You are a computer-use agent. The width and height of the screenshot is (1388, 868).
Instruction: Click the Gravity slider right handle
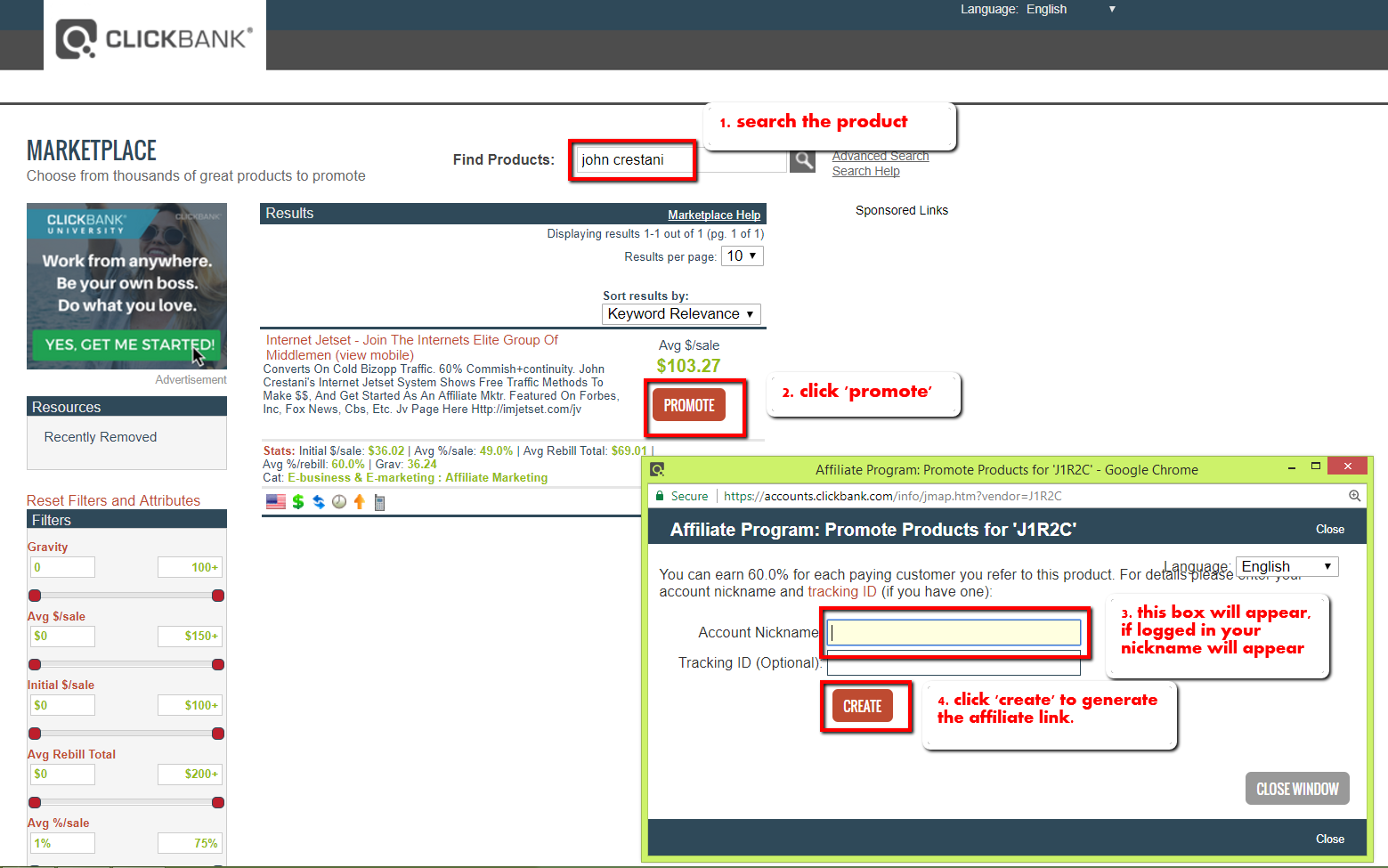[x=218, y=596]
